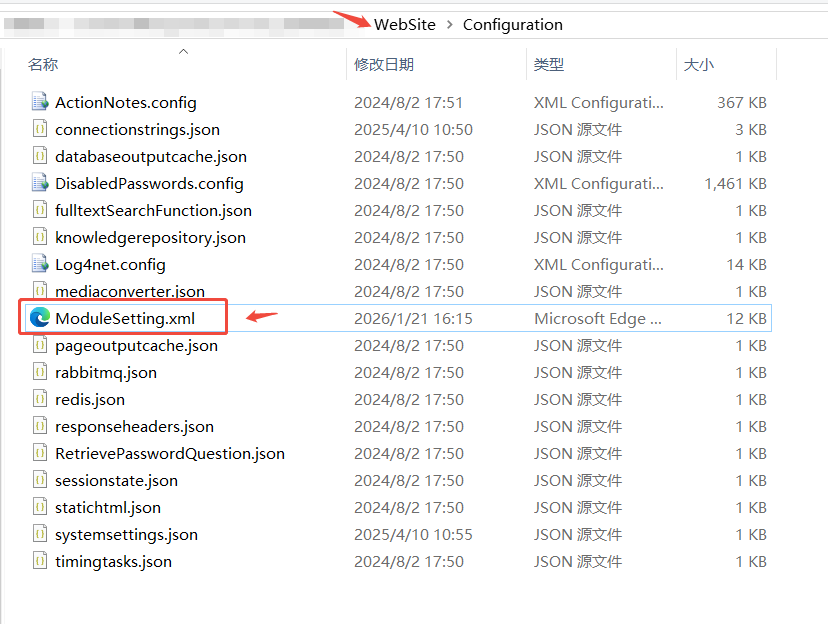Click the 367 KB size value
Viewport: 828px width, 624px height.
[x=741, y=102]
